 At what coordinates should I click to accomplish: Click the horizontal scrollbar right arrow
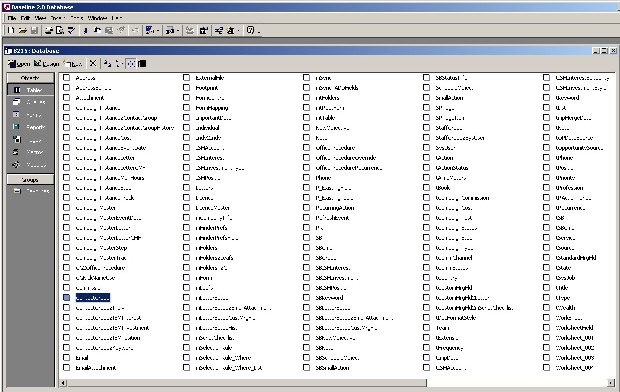(611, 383)
